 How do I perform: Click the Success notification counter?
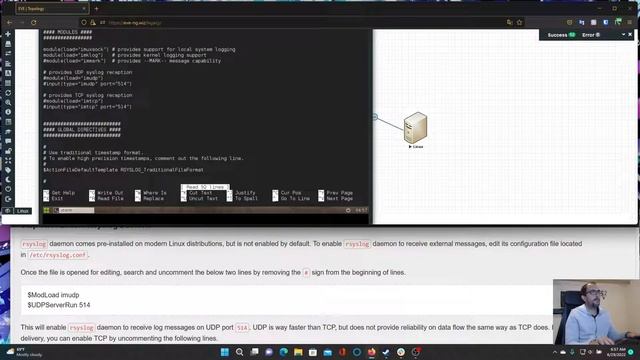(x=561, y=35)
